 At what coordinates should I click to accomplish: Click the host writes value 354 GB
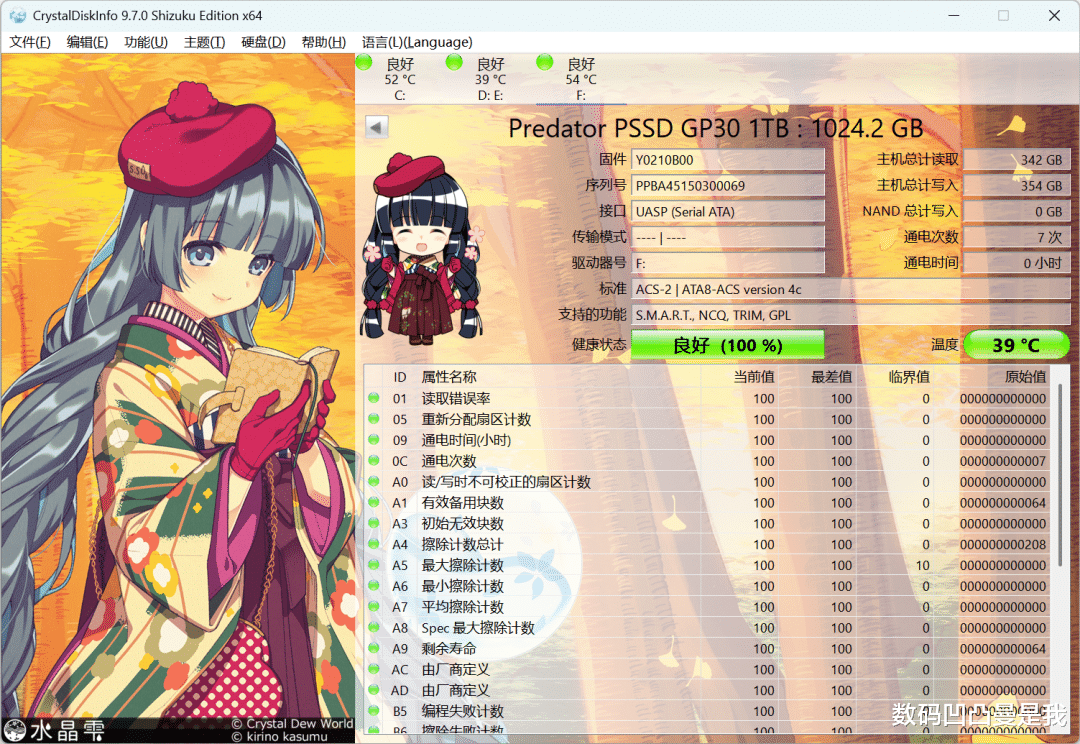coord(1017,186)
